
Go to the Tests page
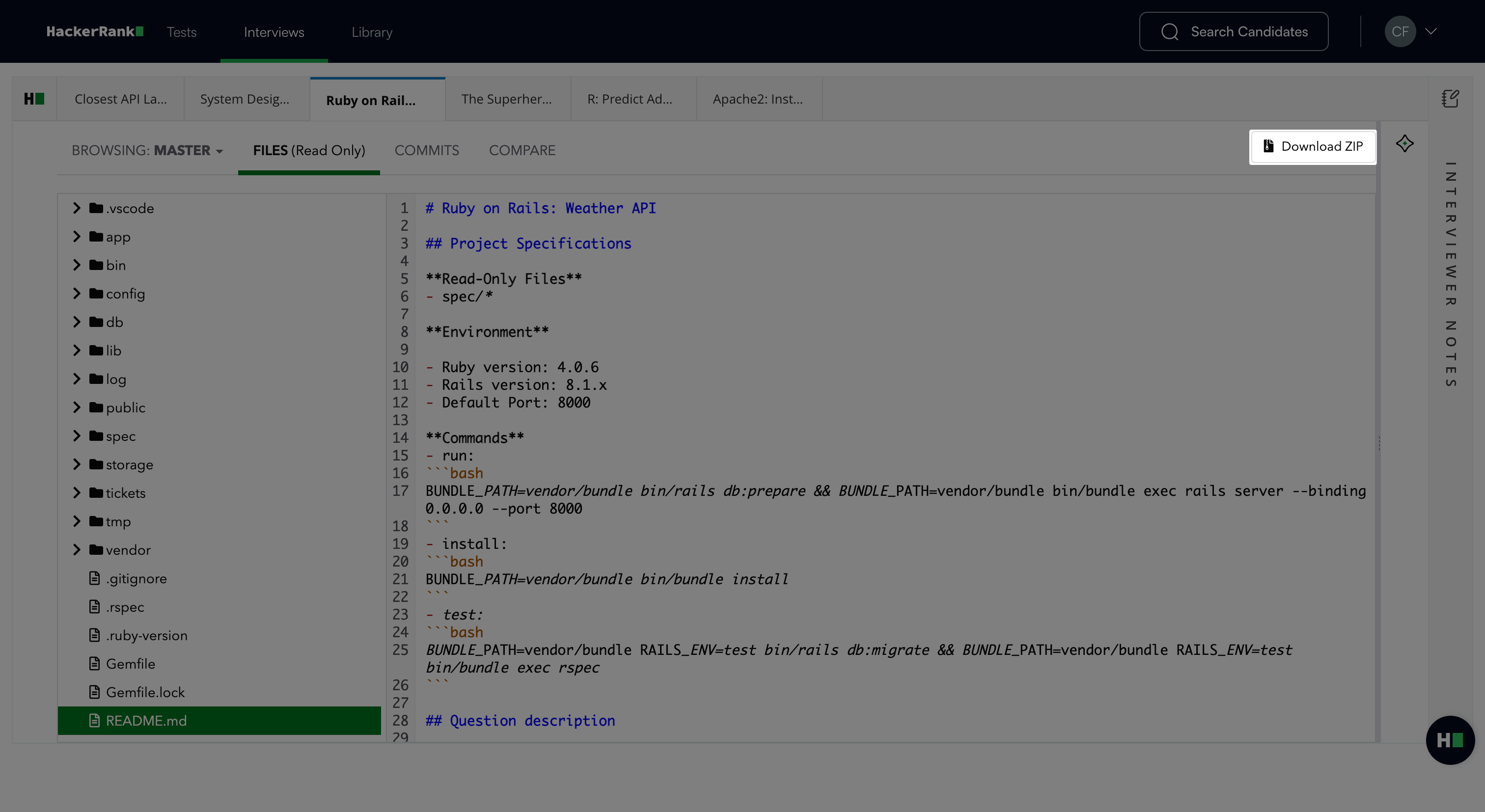click(x=182, y=32)
